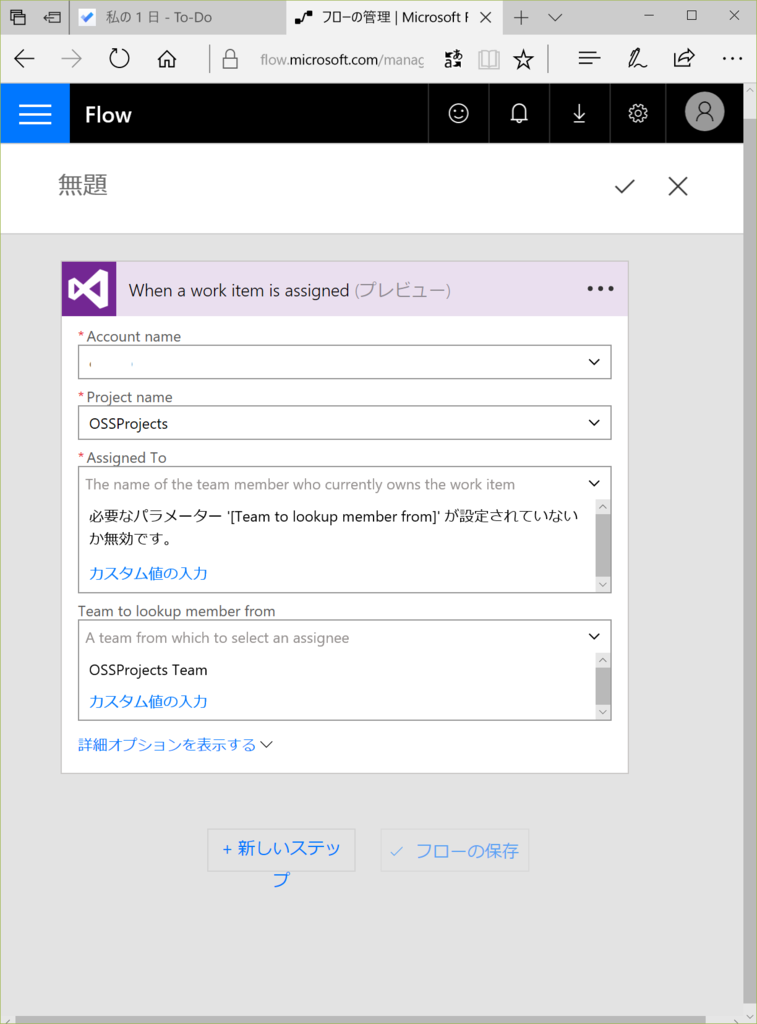Open the browser hub icon
Screen dimensions: 757x1024
click(589, 59)
